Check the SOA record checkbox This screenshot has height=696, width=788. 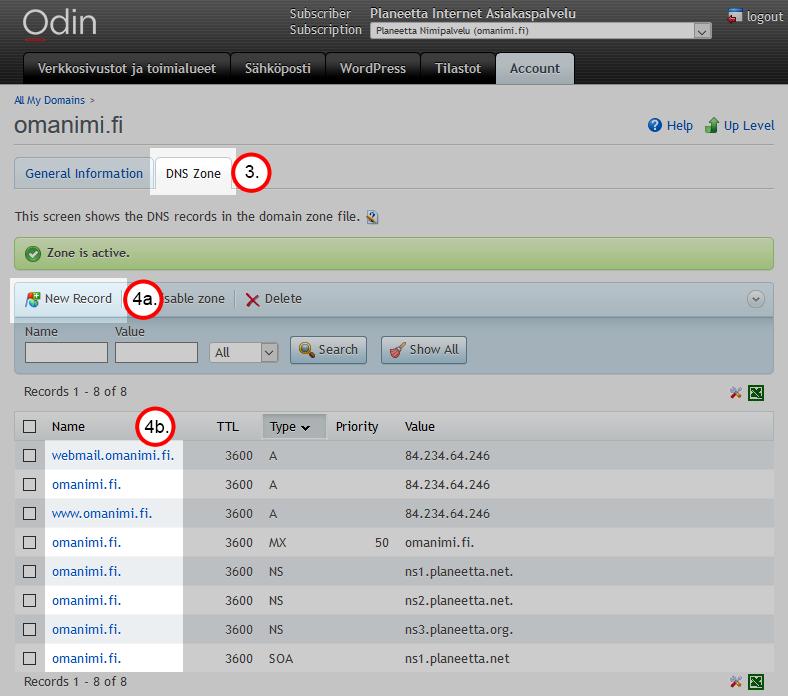pos(30,658)
